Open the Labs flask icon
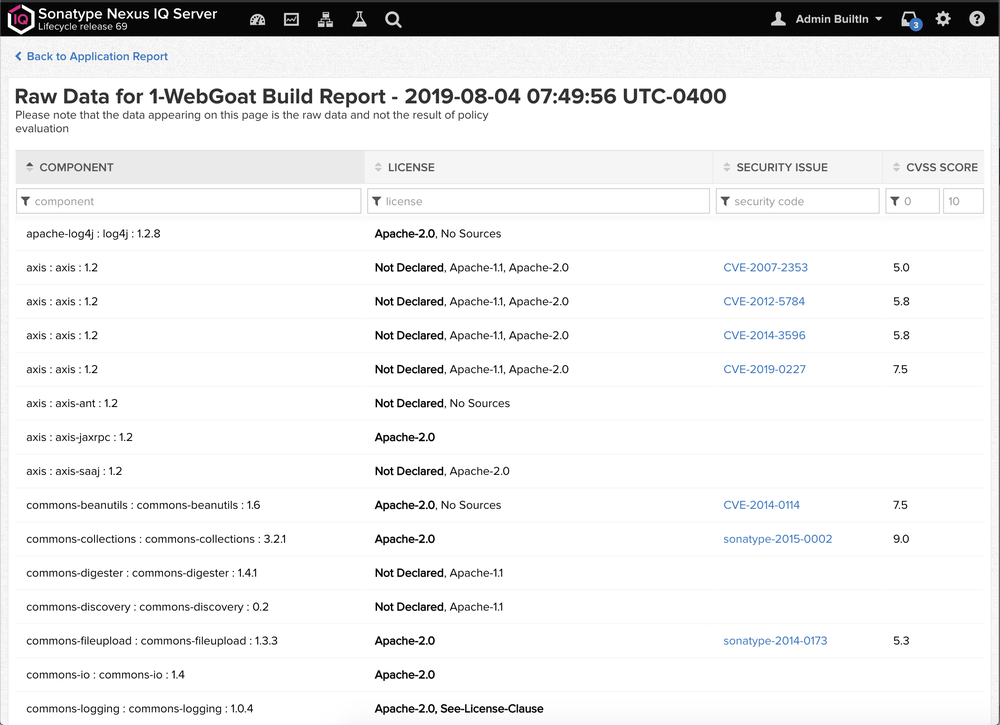 (x=360, y=20)
